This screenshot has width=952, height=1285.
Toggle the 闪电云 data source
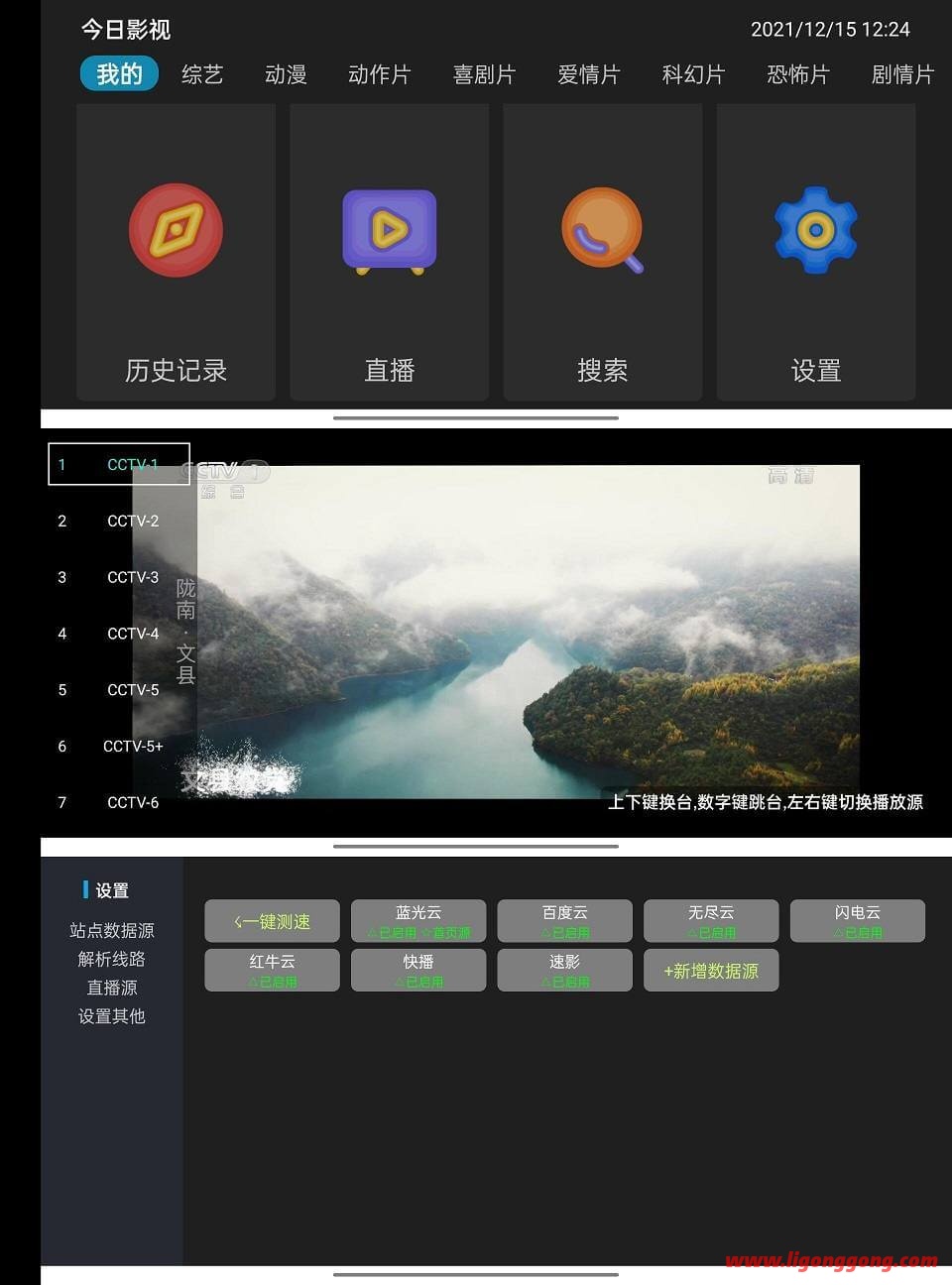pyautogui.click(x=857, y=921)
